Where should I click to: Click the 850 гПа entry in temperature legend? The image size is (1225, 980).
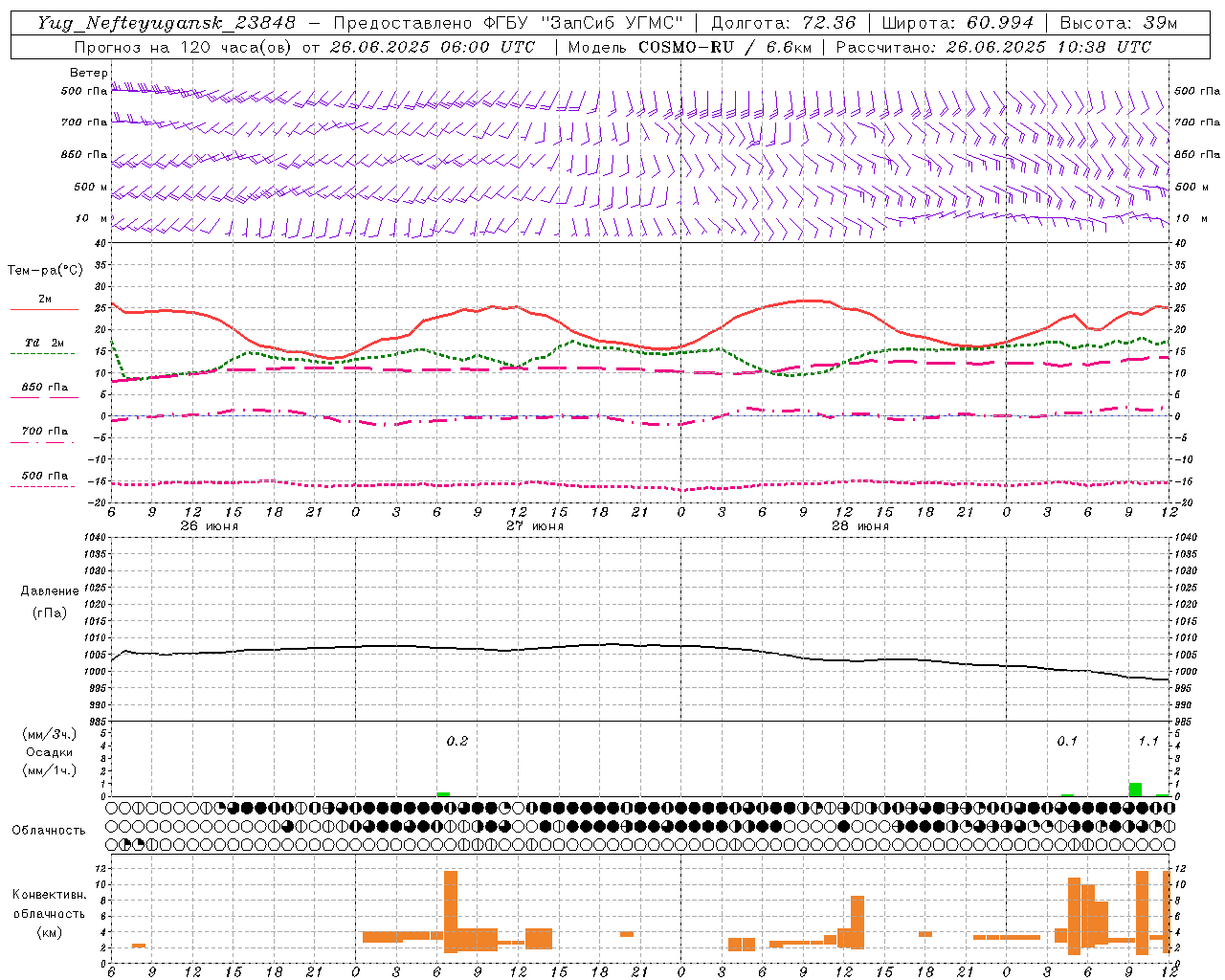coord(45,388)
